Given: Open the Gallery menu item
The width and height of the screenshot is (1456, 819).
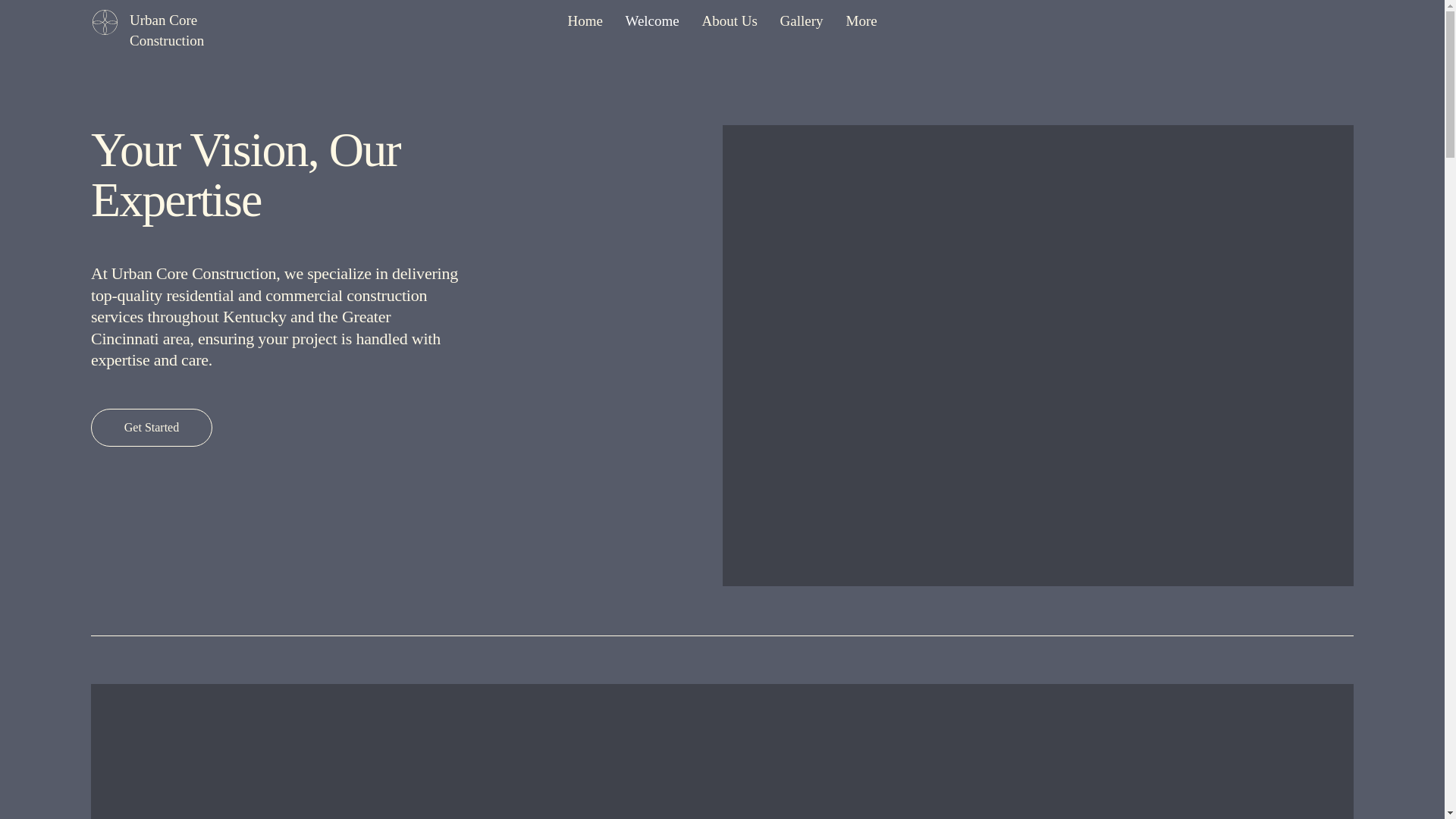Looking at the screenshot, I should pyautogui.click(x=801, y=21).
